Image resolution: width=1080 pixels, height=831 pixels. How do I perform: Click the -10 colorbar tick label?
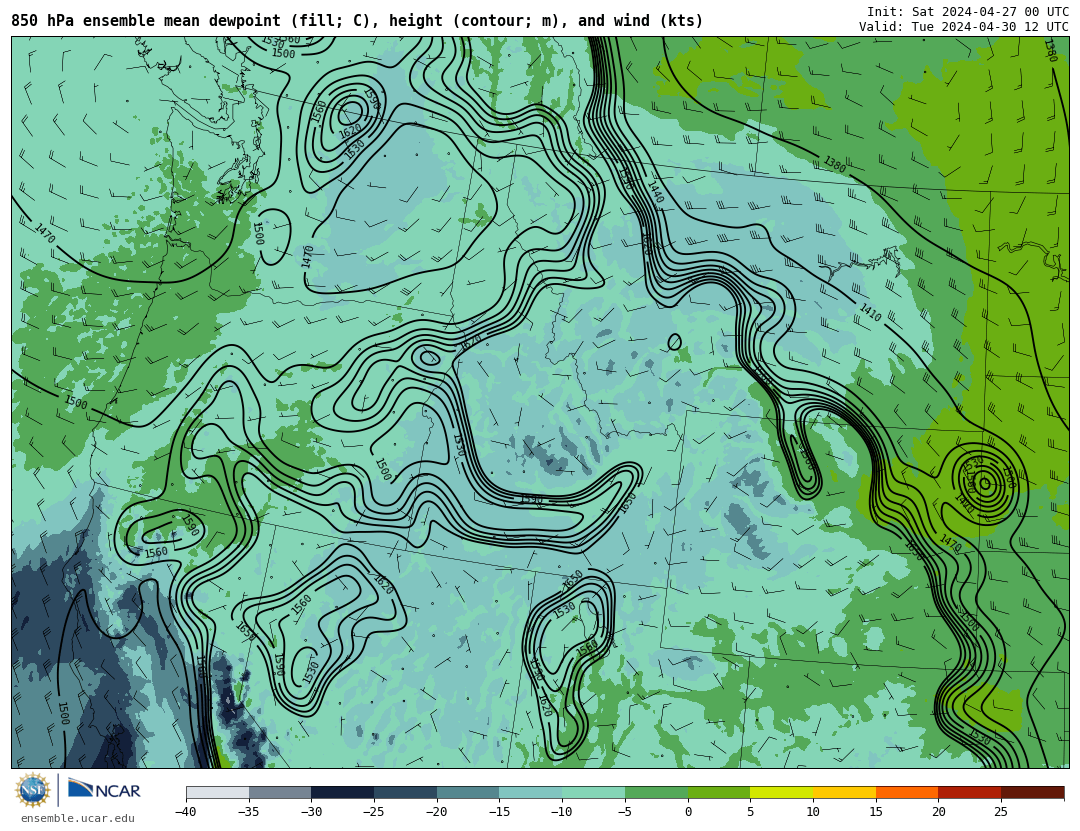(561, 812)
